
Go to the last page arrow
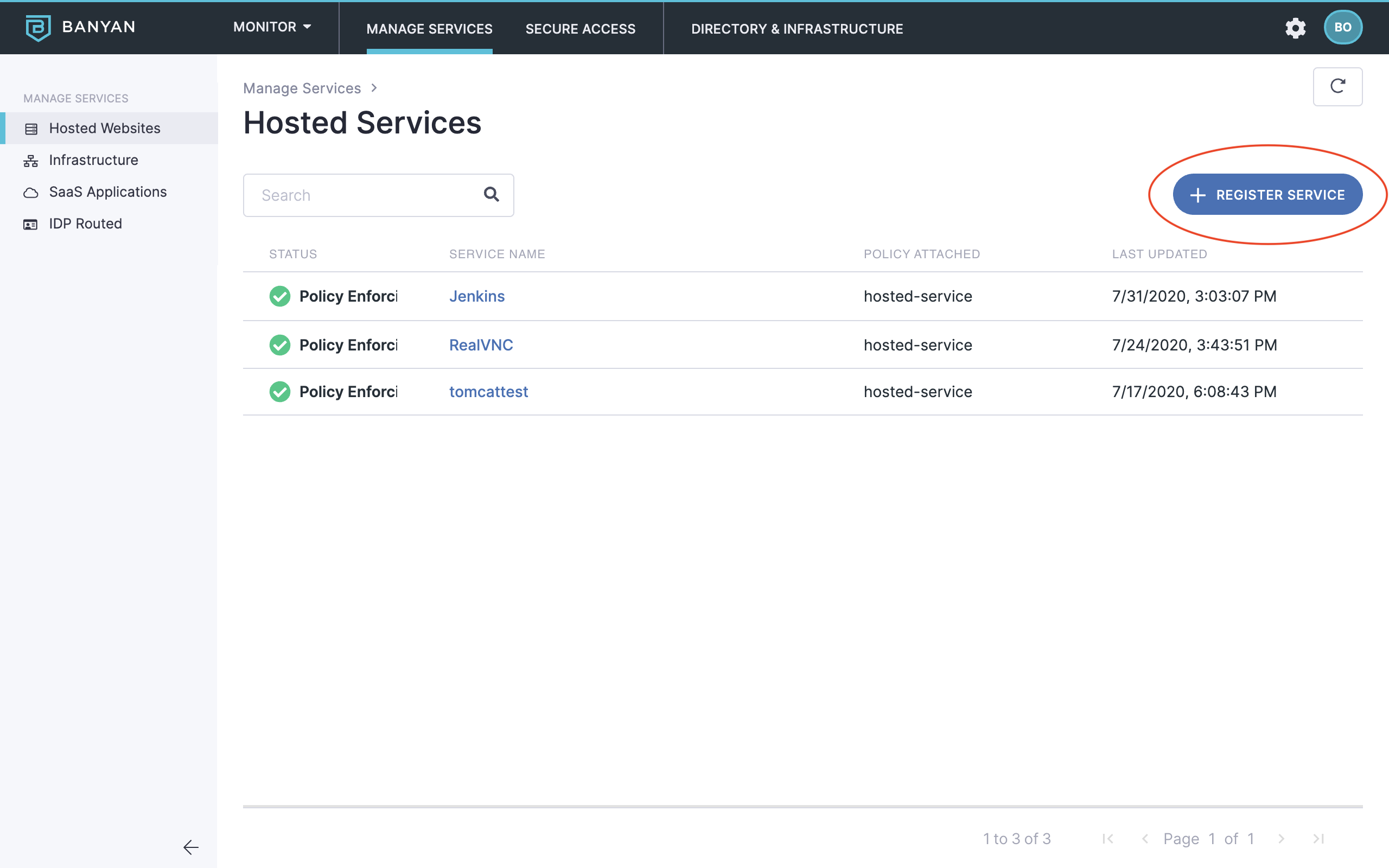(1318, 839)
